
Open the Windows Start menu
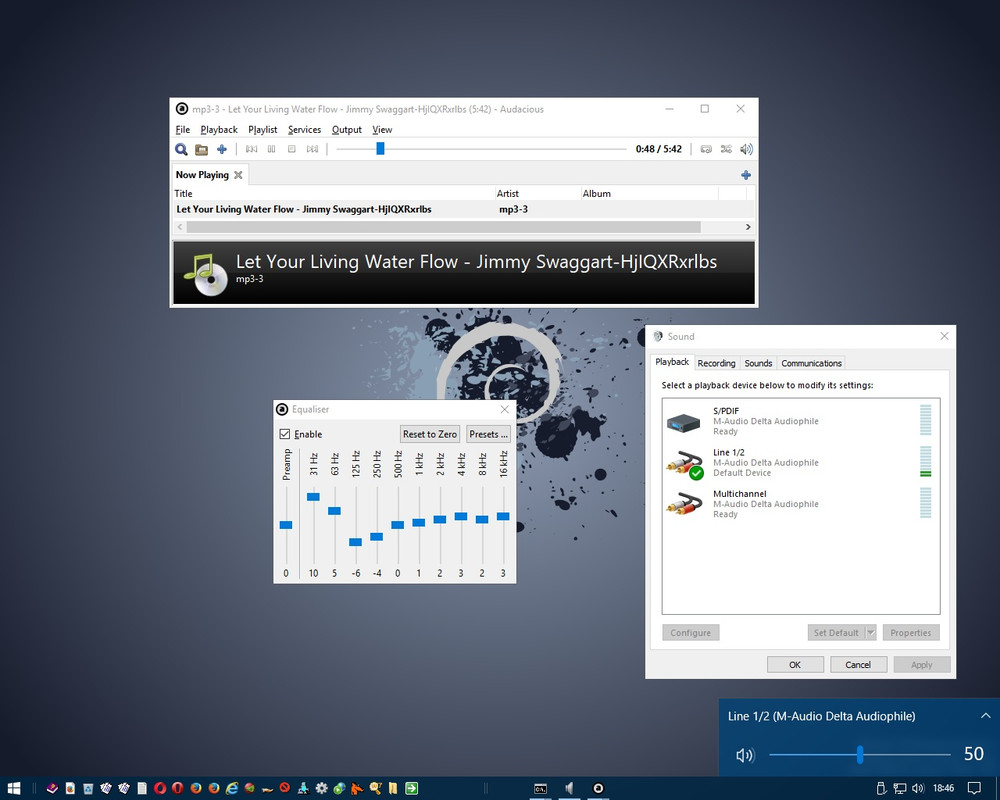tap(14, 789)
